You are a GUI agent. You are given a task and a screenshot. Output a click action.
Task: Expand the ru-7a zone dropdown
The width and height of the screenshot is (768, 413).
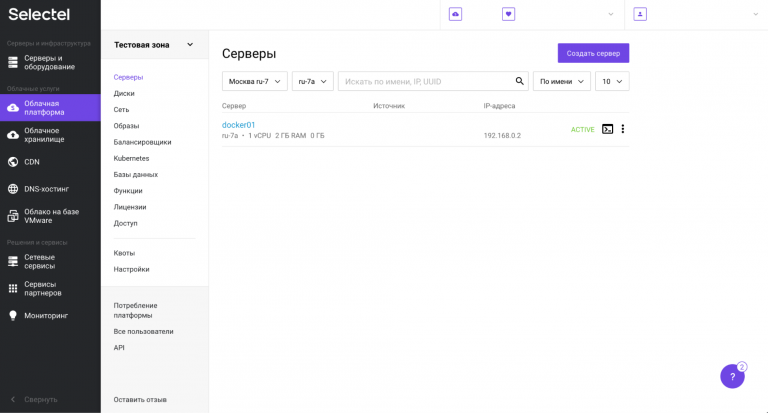312,81
